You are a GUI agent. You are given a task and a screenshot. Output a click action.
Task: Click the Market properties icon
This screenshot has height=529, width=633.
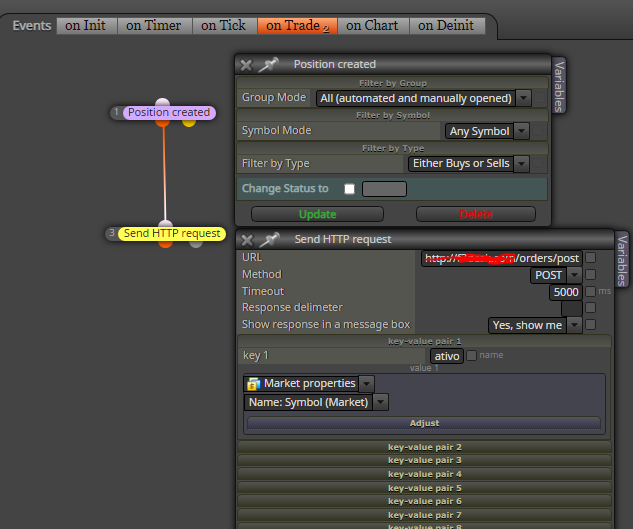coord(254,384)
